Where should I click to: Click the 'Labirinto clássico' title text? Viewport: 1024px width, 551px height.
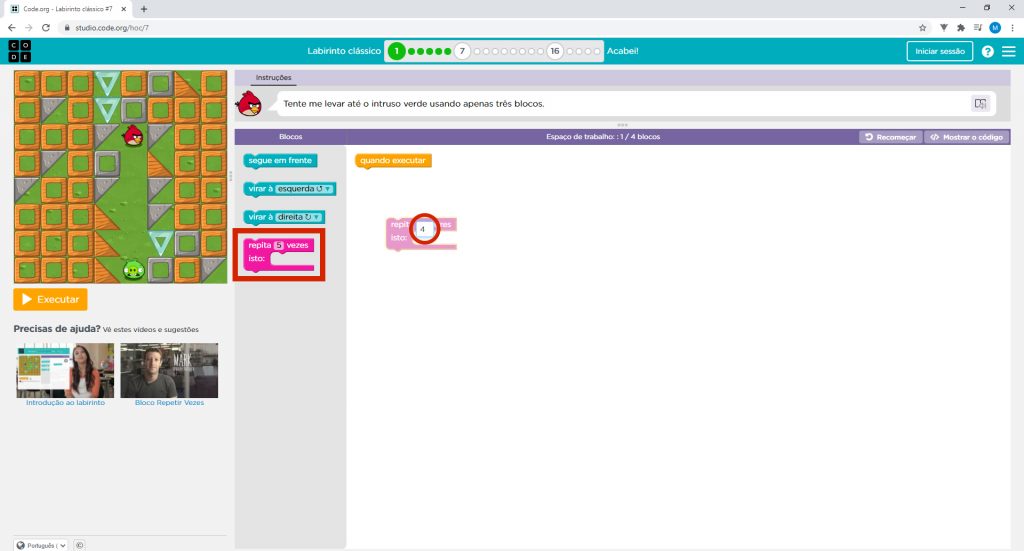344,51
